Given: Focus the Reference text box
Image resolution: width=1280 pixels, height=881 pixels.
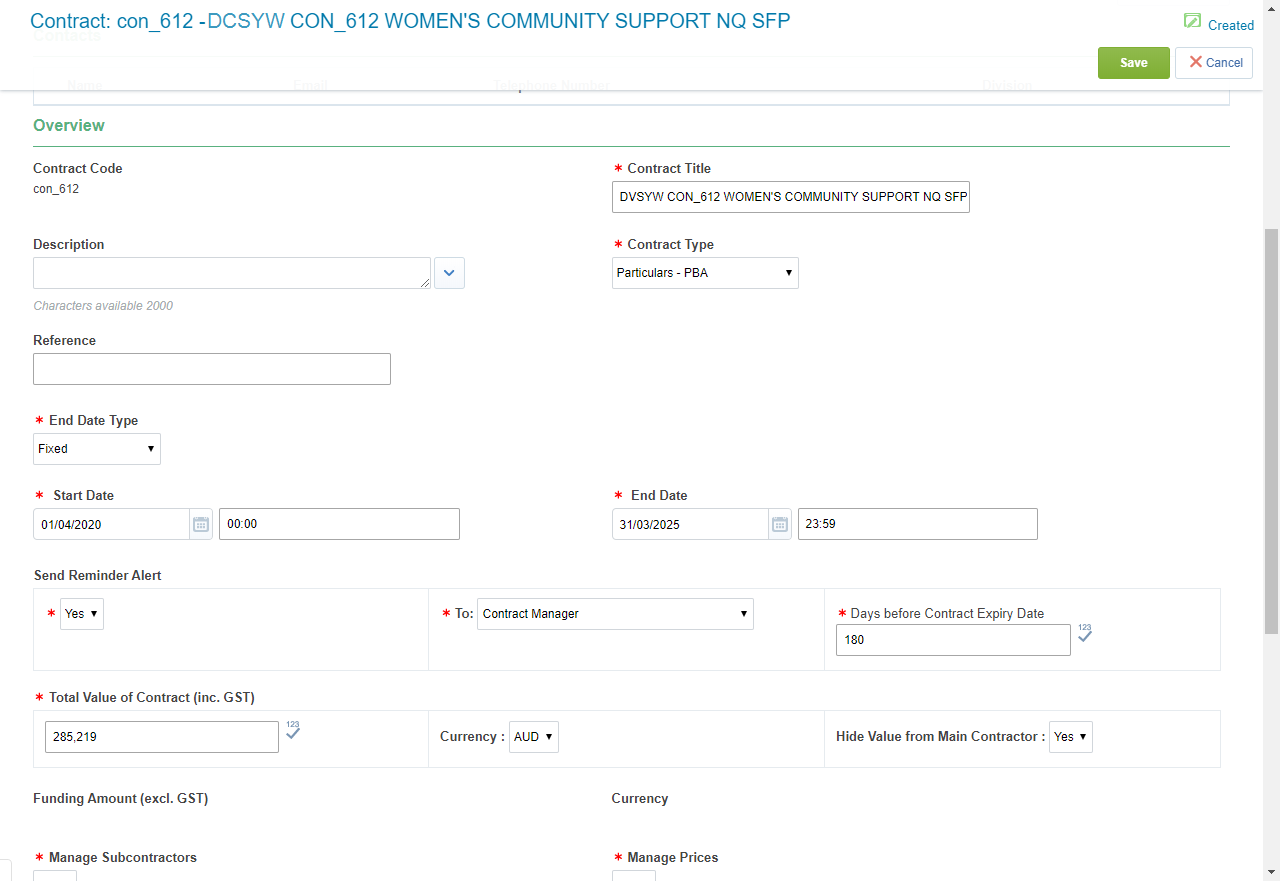Looking at the screenshot, I should coord(212,369).
